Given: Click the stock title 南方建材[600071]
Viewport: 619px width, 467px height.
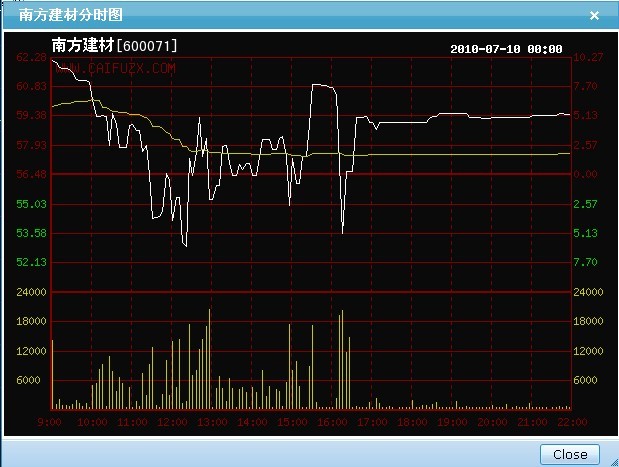Looking at the screenshot, I should [114, 45].
